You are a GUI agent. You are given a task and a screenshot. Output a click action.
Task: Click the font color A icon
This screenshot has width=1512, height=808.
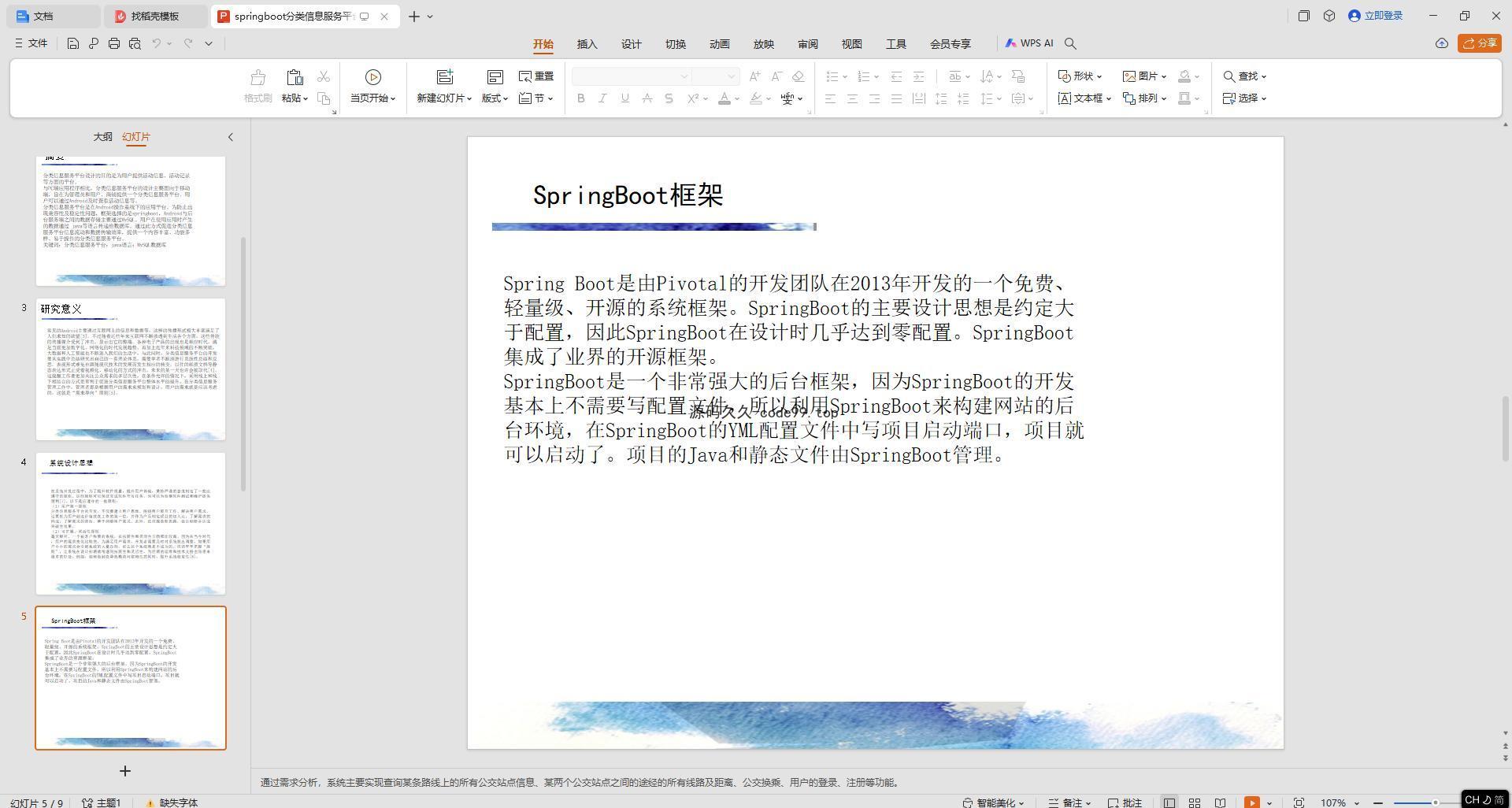724,98
